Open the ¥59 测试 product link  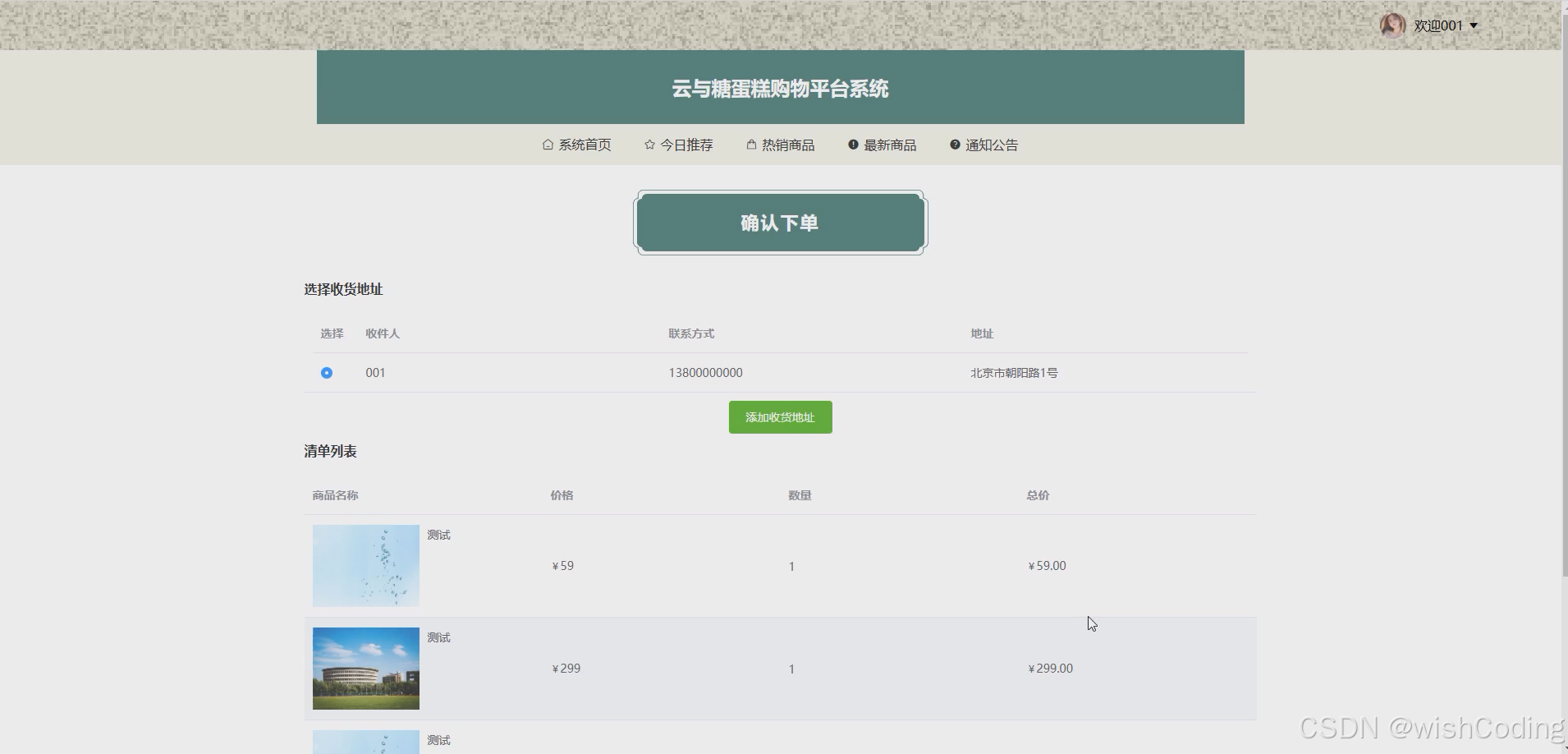439,535
